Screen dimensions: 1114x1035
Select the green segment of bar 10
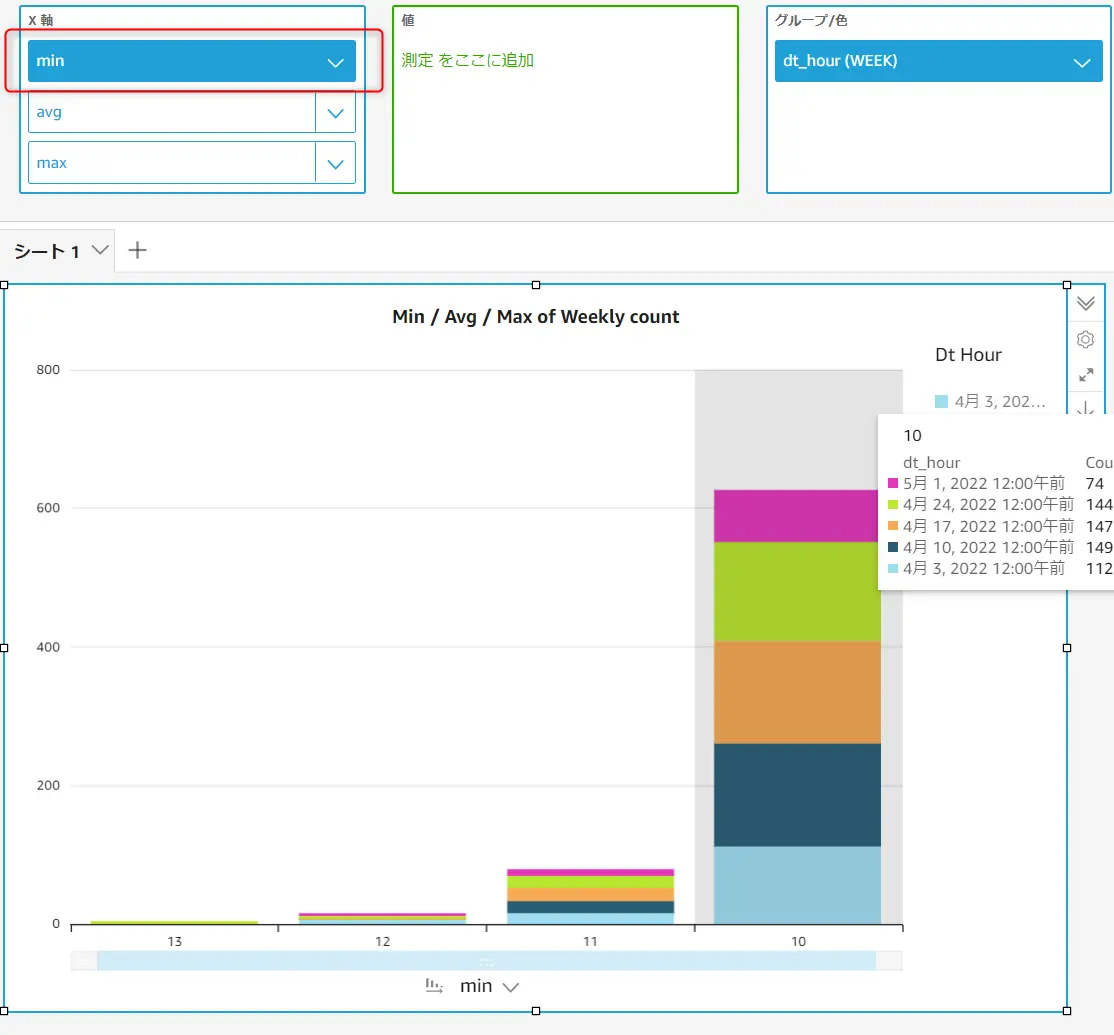pyautogui.click(x=797, y=592)
